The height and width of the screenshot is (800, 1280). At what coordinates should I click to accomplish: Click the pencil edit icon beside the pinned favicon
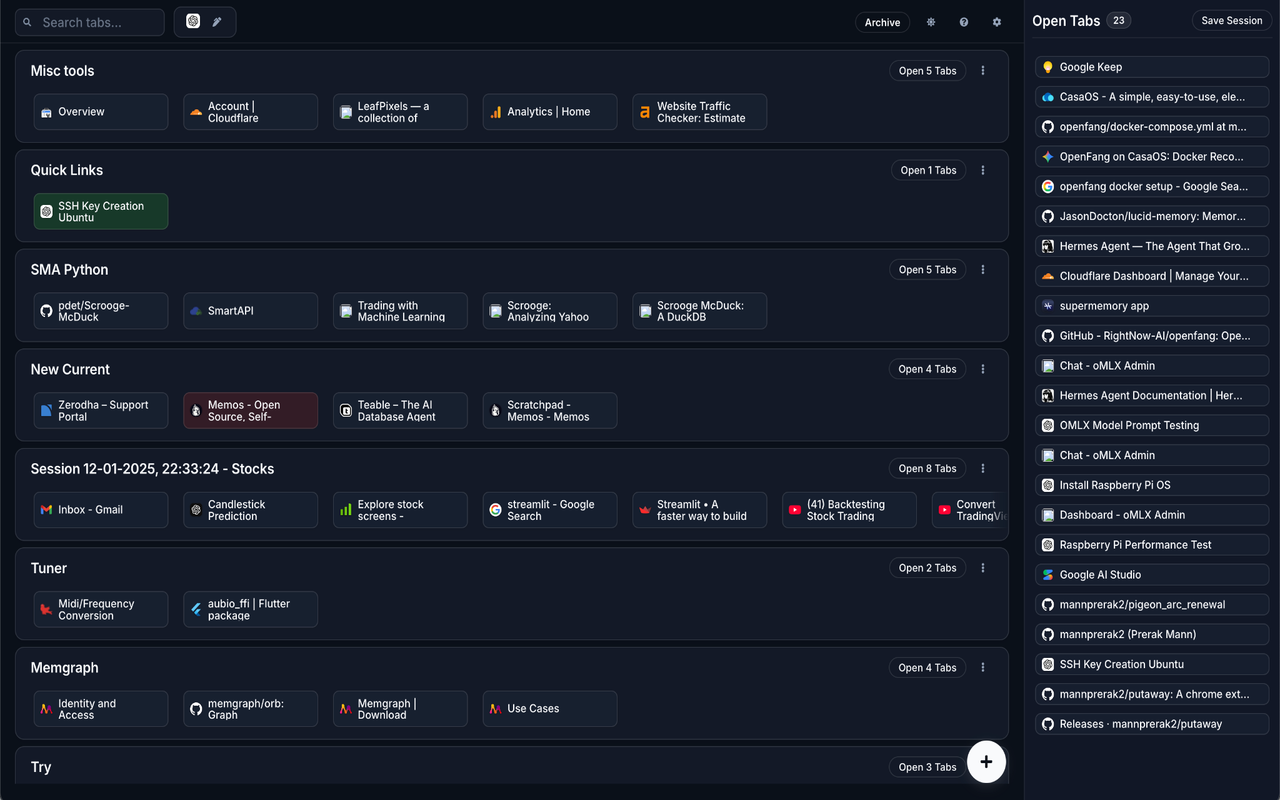(x=217, y=22)
